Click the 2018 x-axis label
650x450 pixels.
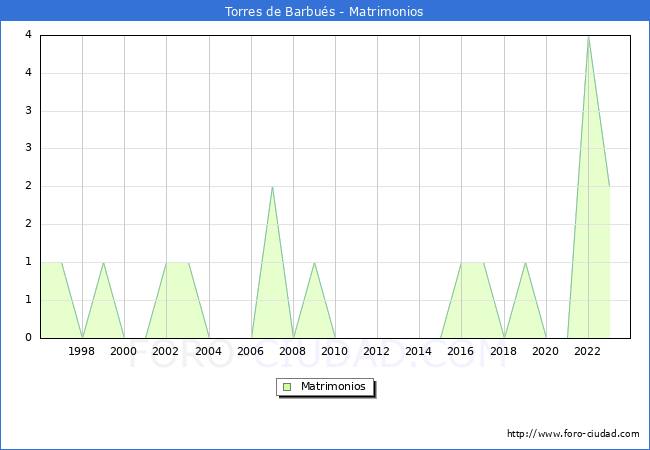503,351
